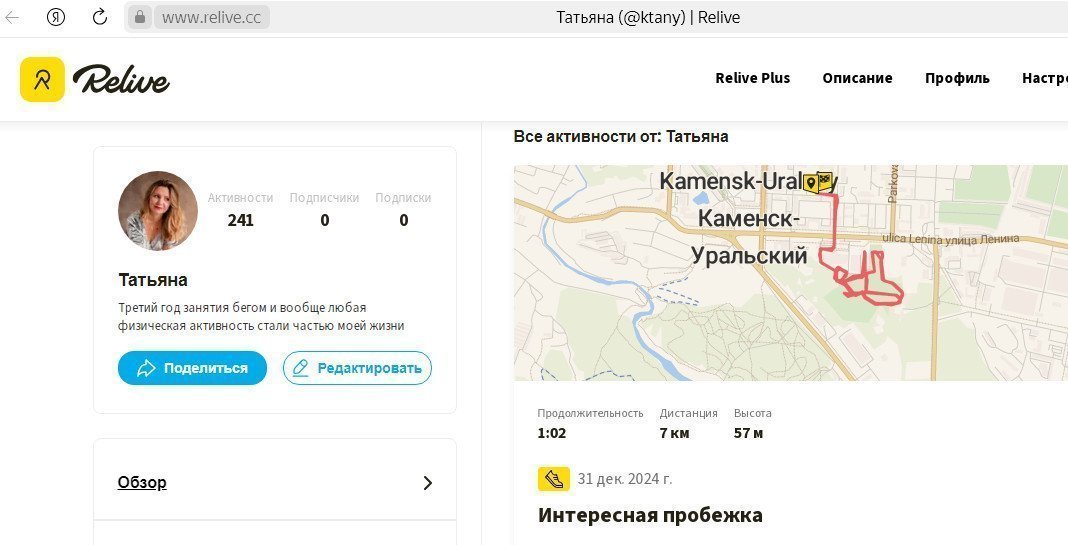
Task: Reload the page with the refresh icon
Action: click(99, 17)
